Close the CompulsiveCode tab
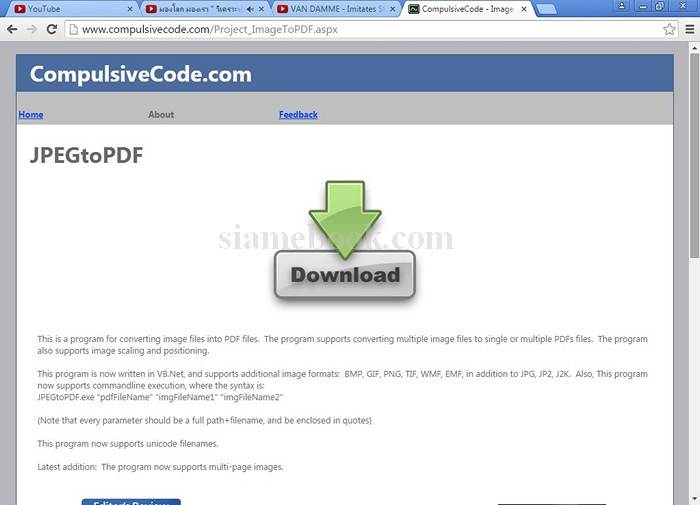Viewport: 700px width, 505px height. click(x=524, y=9)
